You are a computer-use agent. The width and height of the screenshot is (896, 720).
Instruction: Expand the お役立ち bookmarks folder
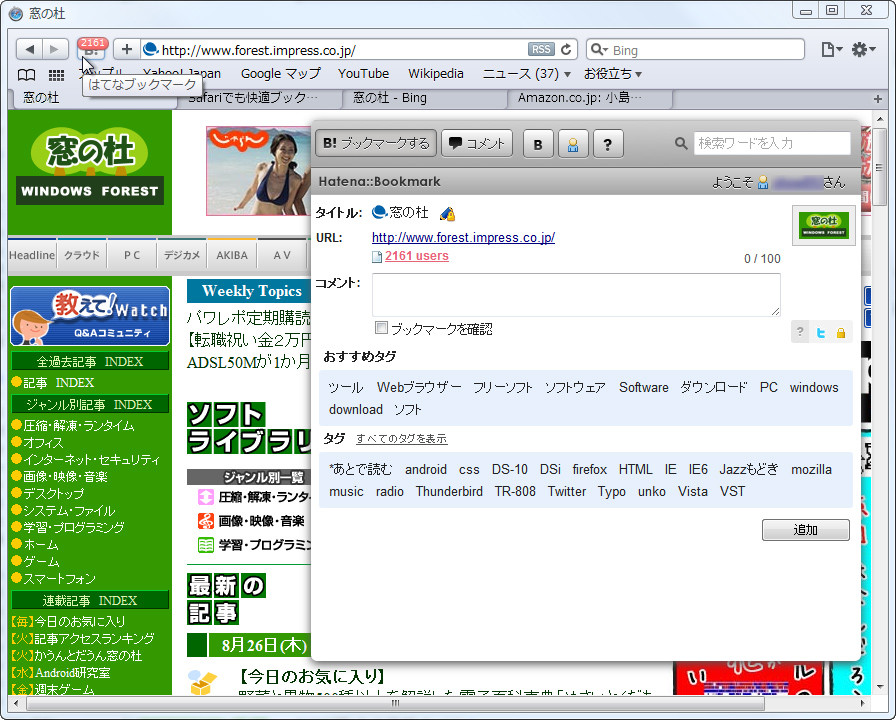(613, 74)
